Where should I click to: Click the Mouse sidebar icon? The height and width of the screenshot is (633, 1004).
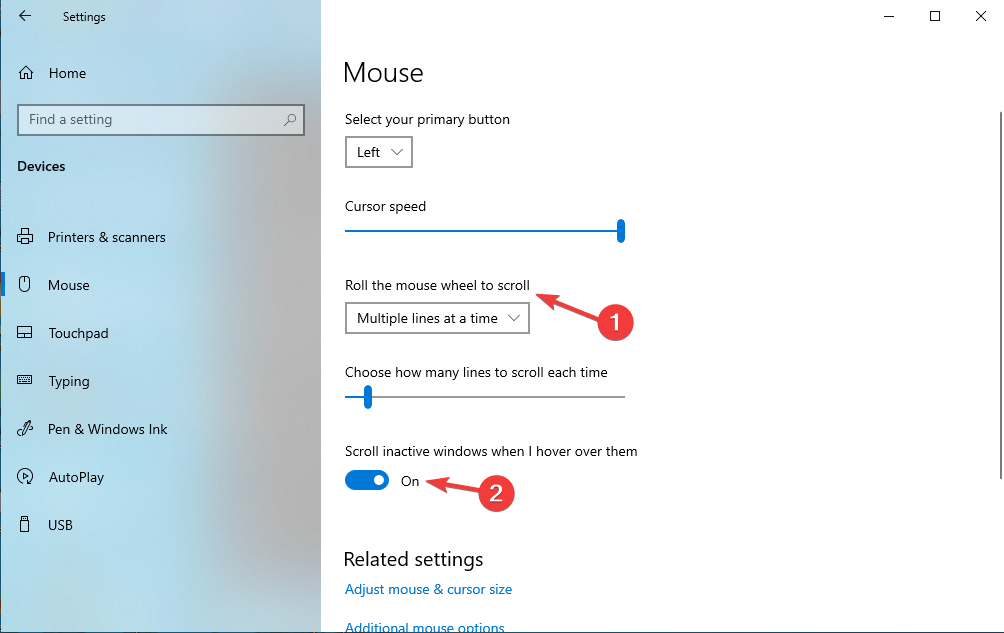point(24,284)
